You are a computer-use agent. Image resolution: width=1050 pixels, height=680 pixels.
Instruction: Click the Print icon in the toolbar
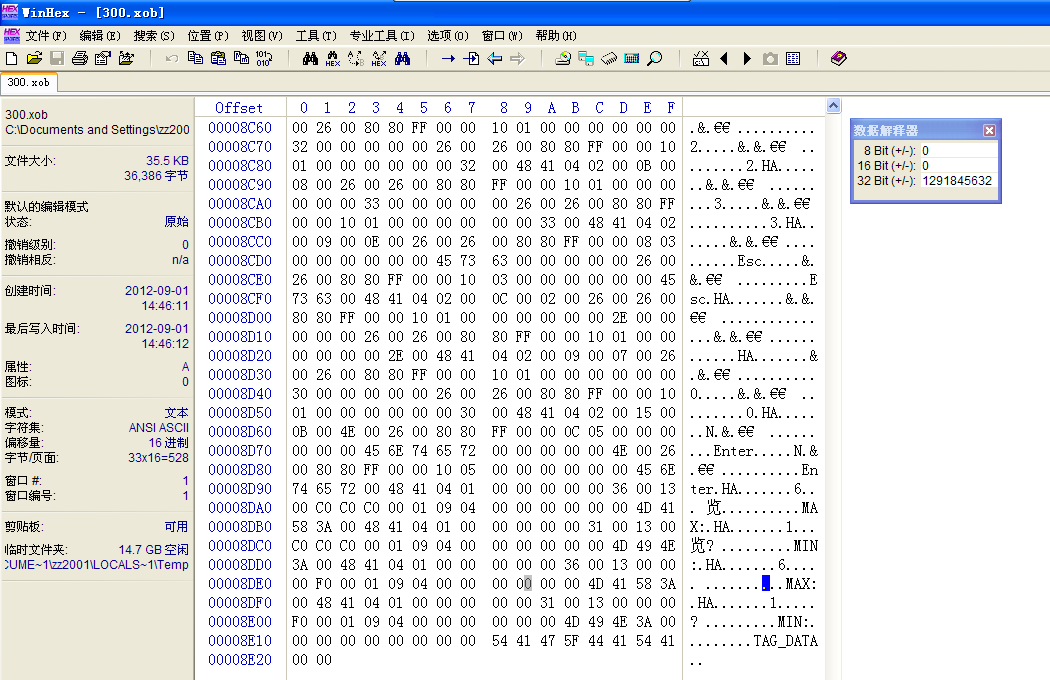tap(79, 59)
